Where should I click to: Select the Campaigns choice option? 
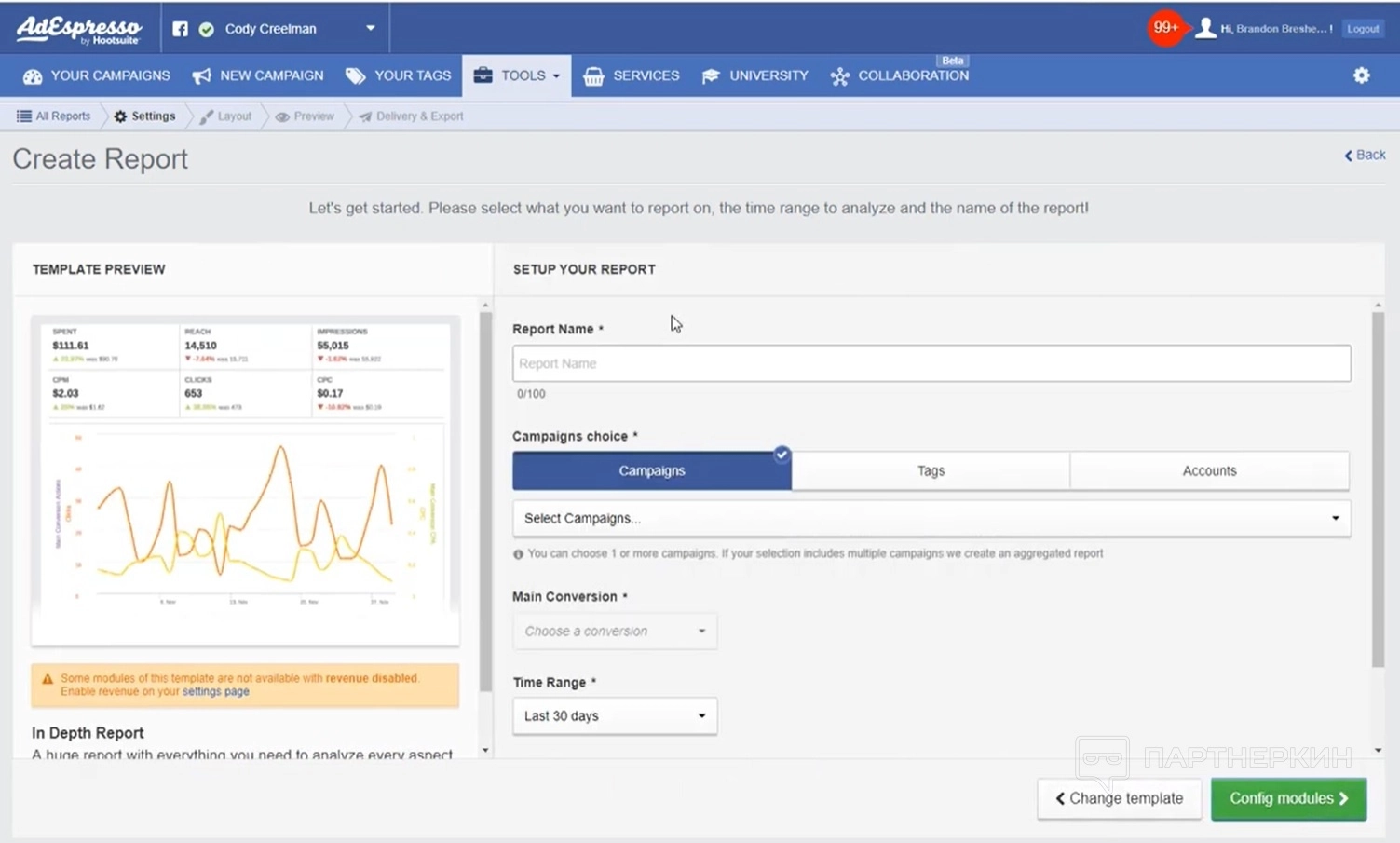click(651, 471)
